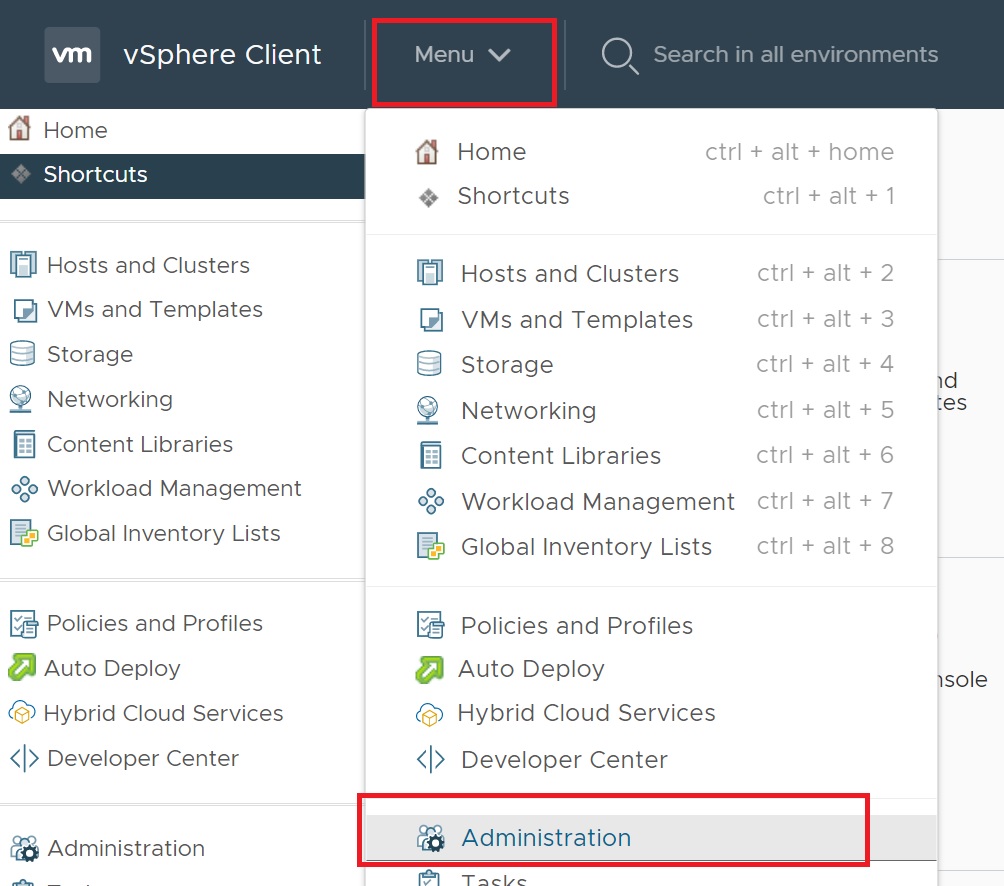Click the Search in all environments field

tap(795, 55)
